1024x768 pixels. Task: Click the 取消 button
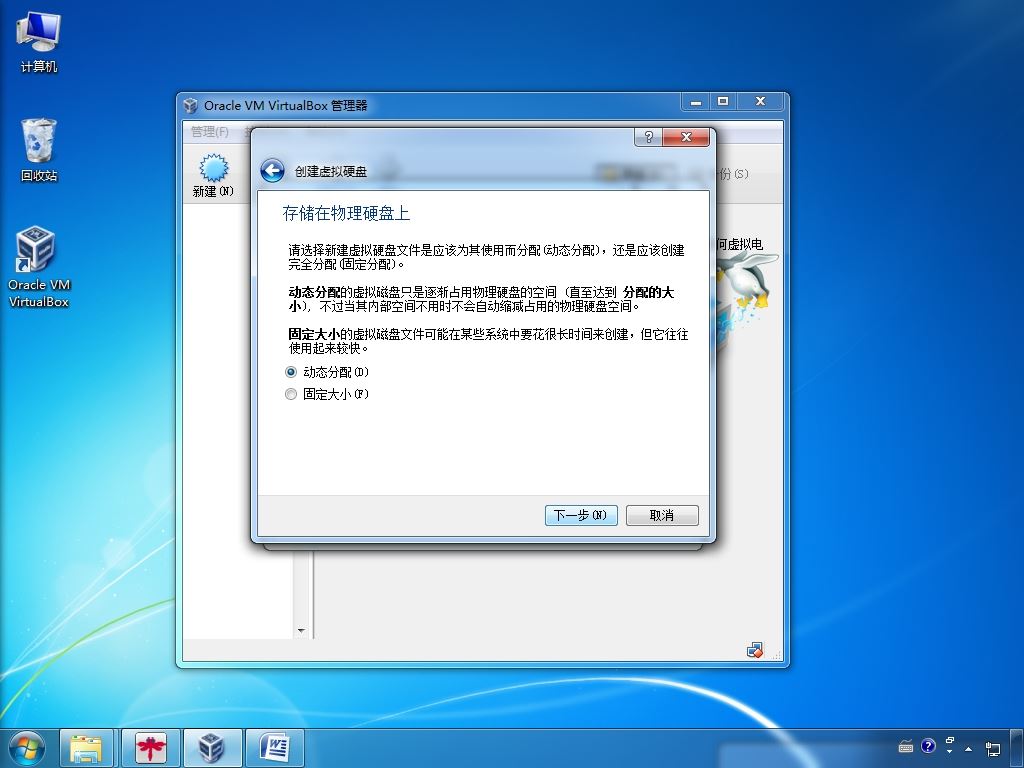pyautogui.click(x=662, y=515)
